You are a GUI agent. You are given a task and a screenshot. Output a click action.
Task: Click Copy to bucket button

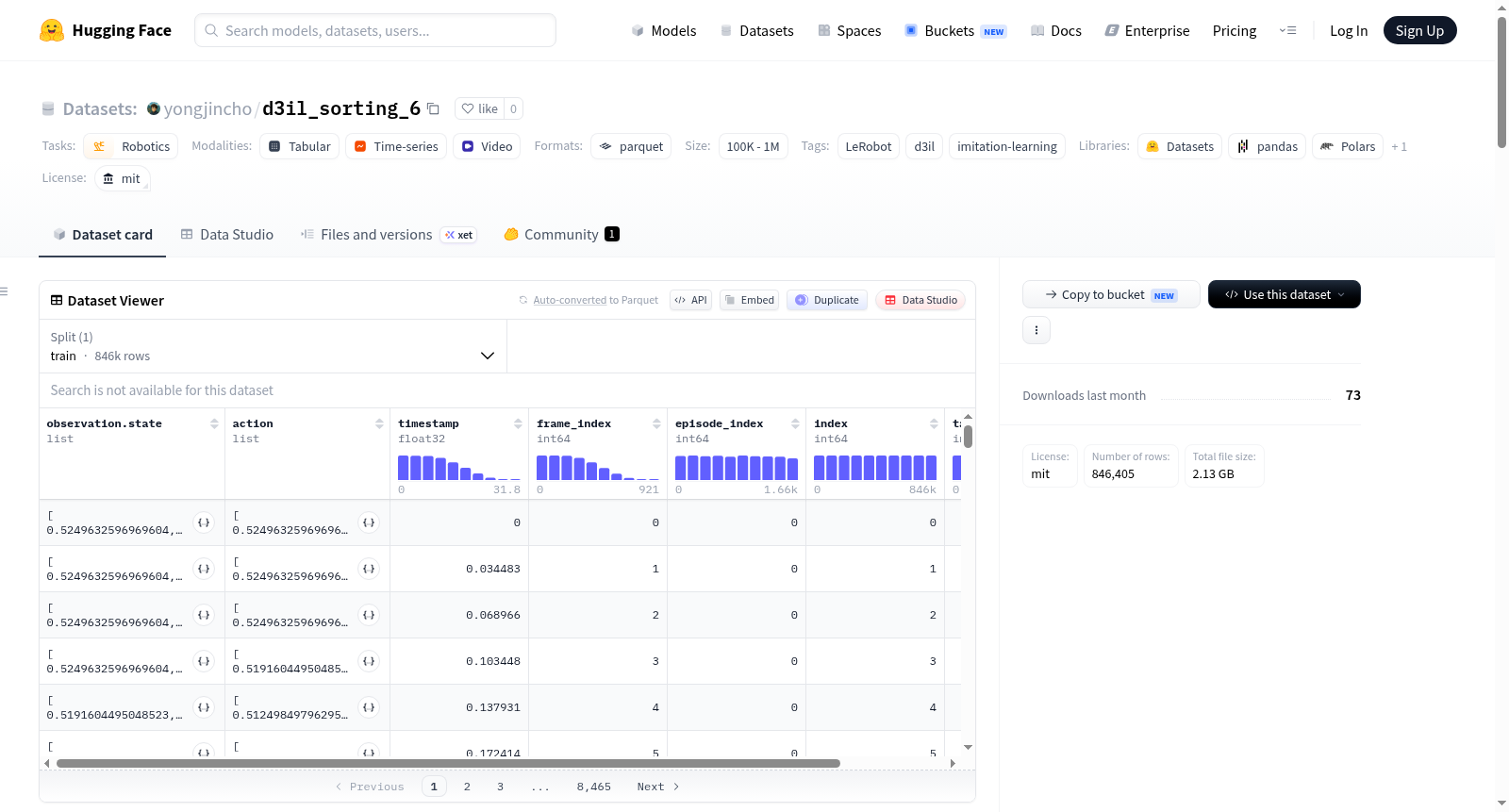[x=1111, y=294]
